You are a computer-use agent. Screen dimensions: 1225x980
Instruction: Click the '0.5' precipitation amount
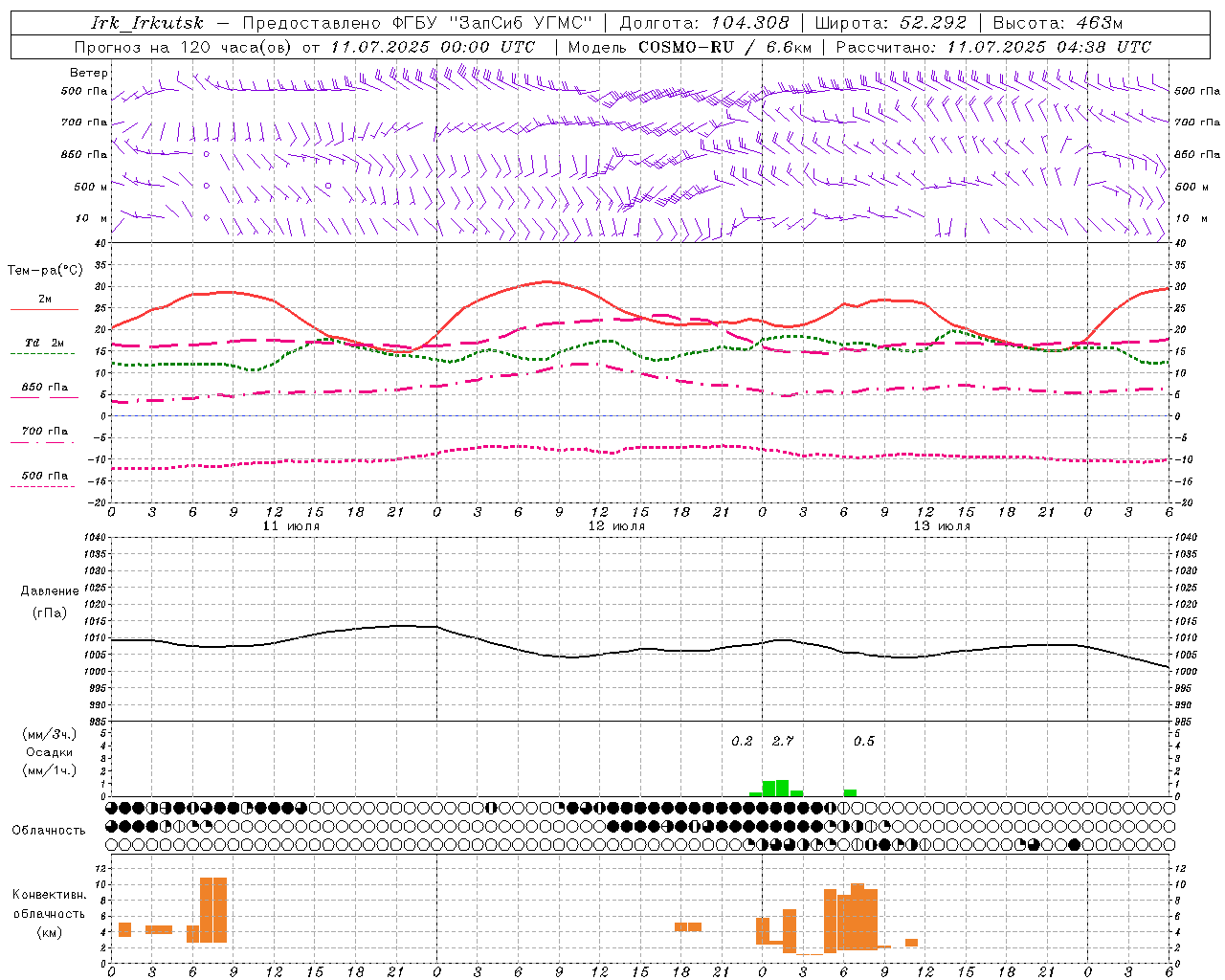[x=864, y=741]
